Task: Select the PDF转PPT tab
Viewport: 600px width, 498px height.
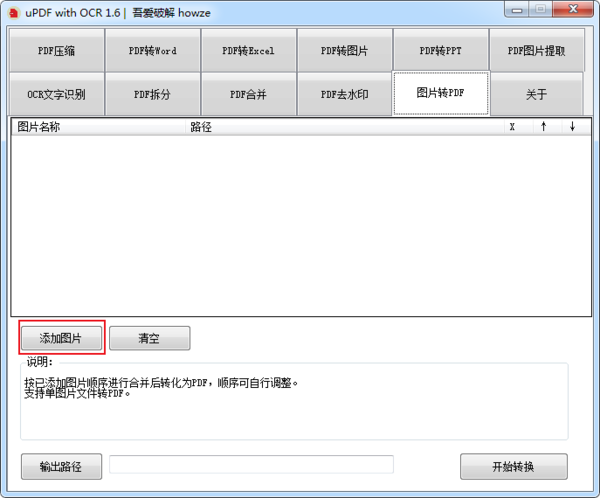Action: [441, 51]
